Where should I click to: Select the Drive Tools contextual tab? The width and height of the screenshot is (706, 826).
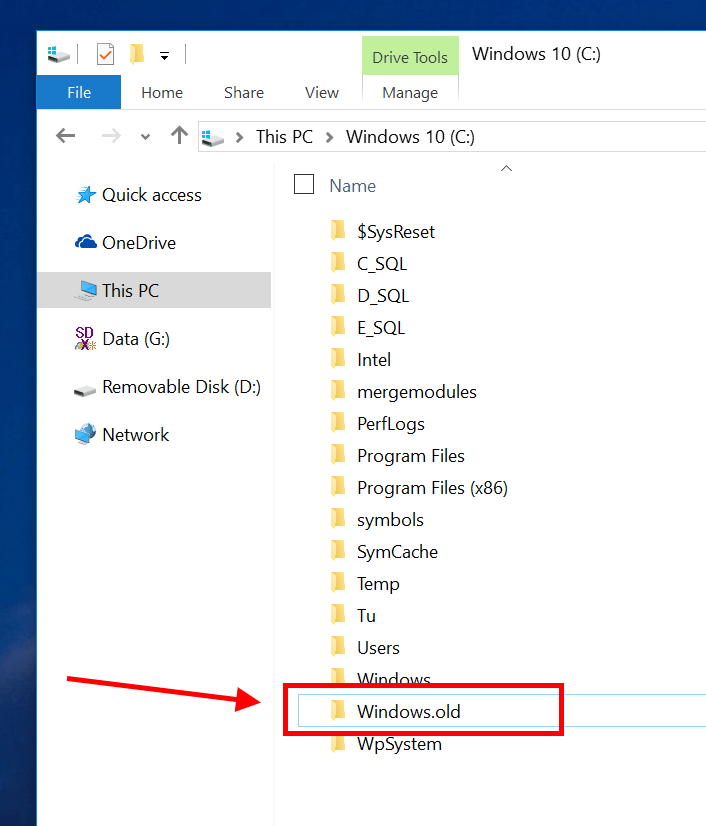point(410,56)
